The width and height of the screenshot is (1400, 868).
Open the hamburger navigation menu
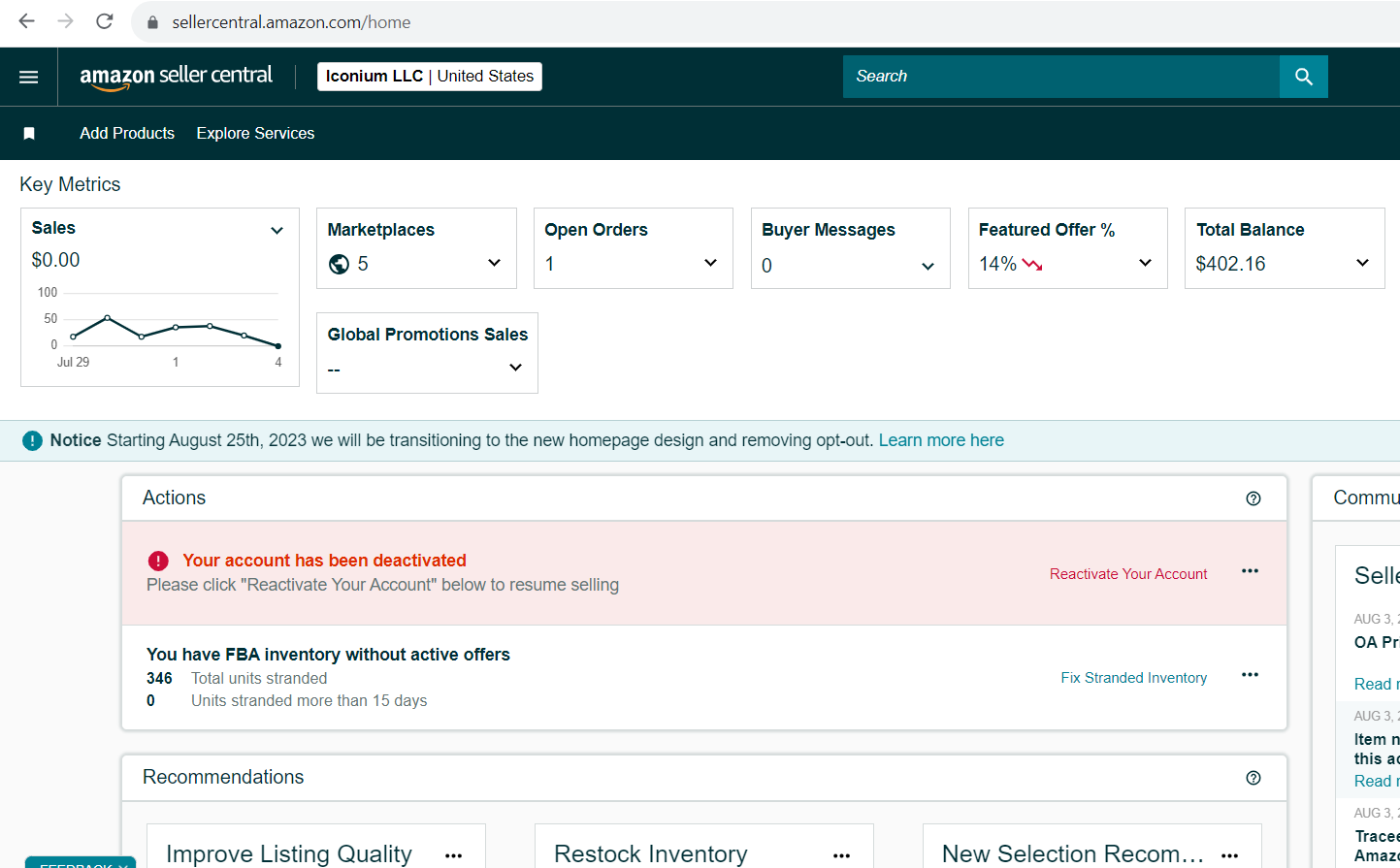(x=29, y=77)
